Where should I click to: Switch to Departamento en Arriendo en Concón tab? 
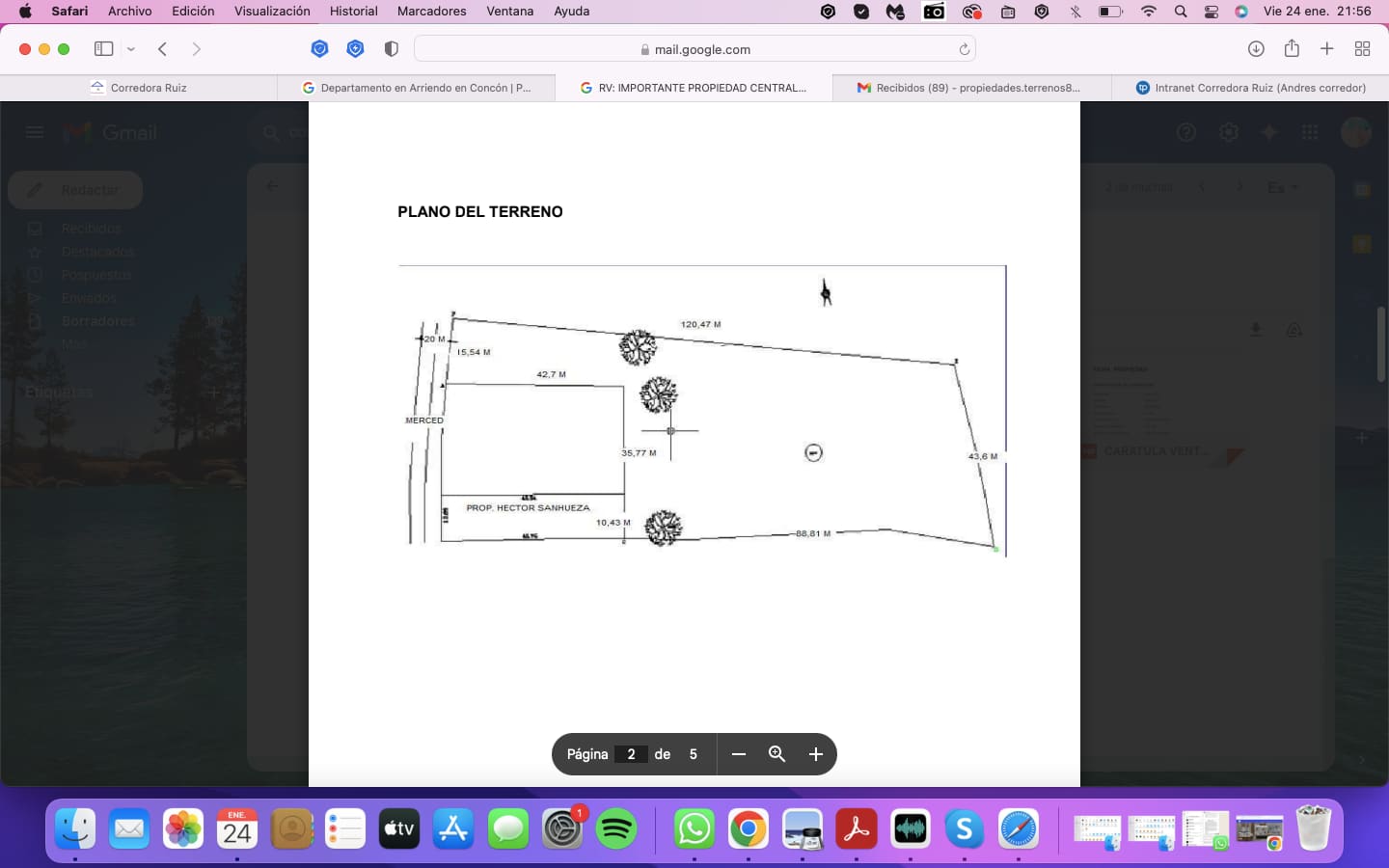pyautogui.click(x=417, y=88)
